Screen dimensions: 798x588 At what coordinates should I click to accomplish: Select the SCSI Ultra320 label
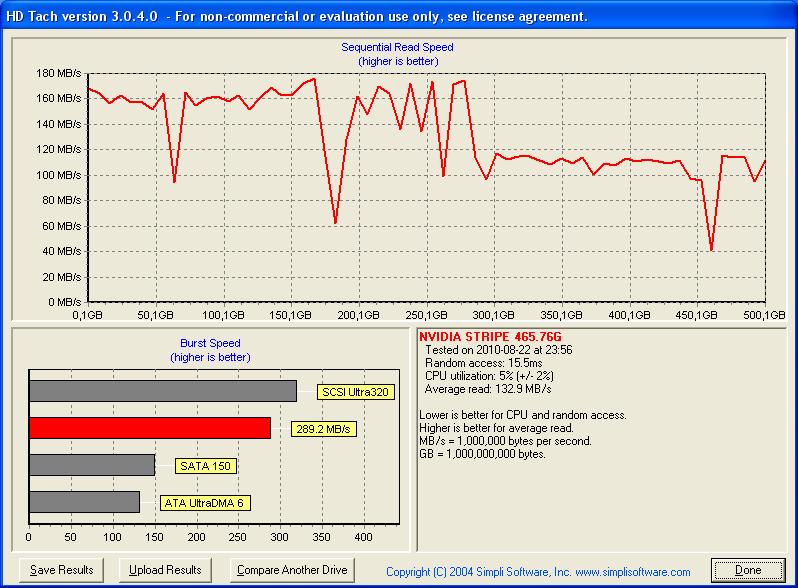pyautogui.click(x=355, y=392)
